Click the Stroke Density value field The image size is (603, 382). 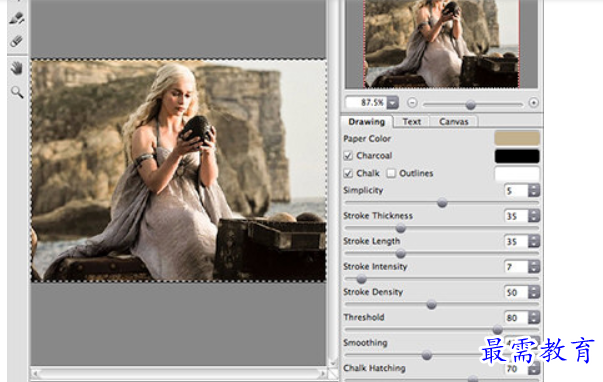coord(516,292)
